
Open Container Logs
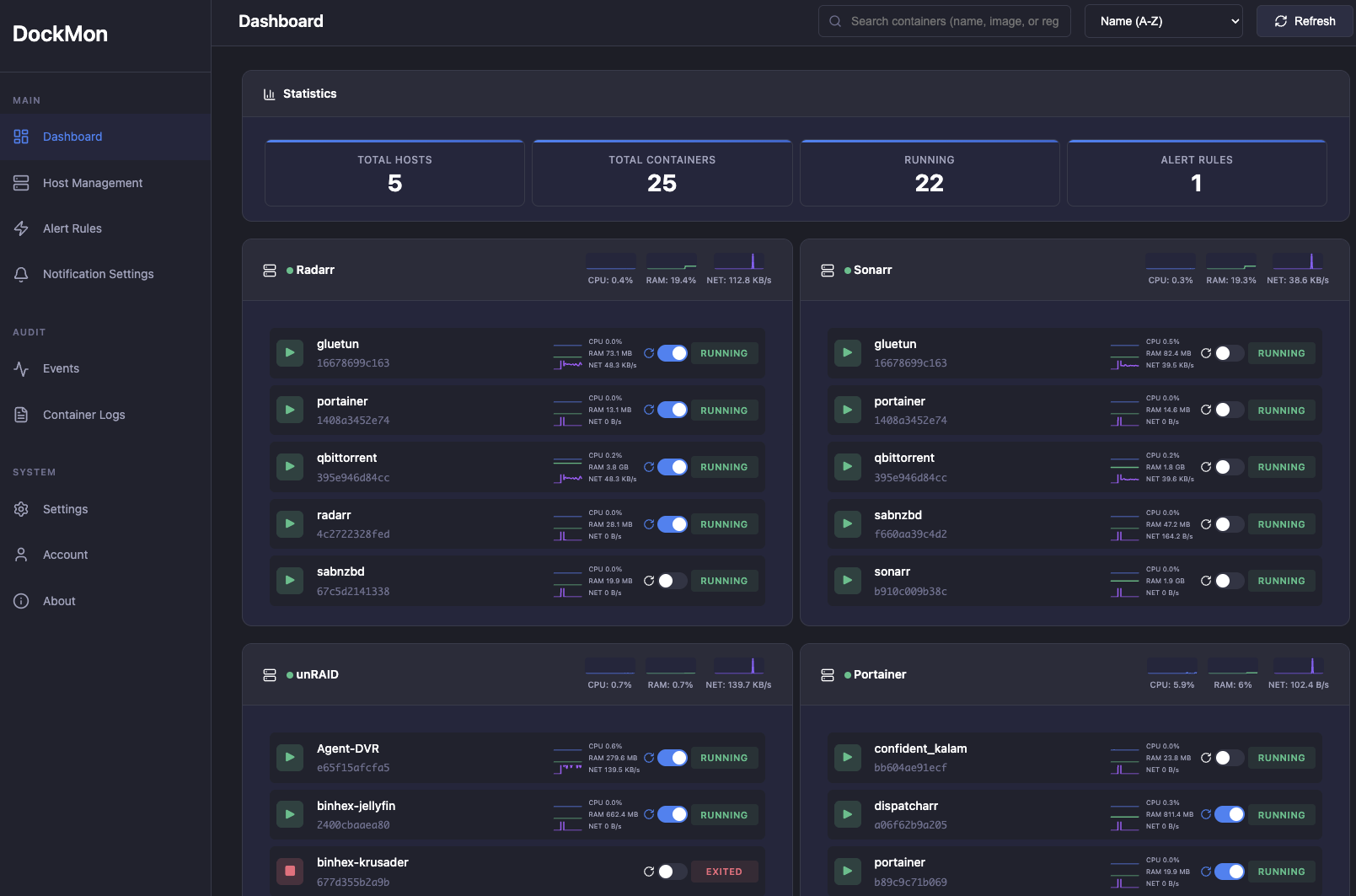pyautogui.click(x=83, y=415)
